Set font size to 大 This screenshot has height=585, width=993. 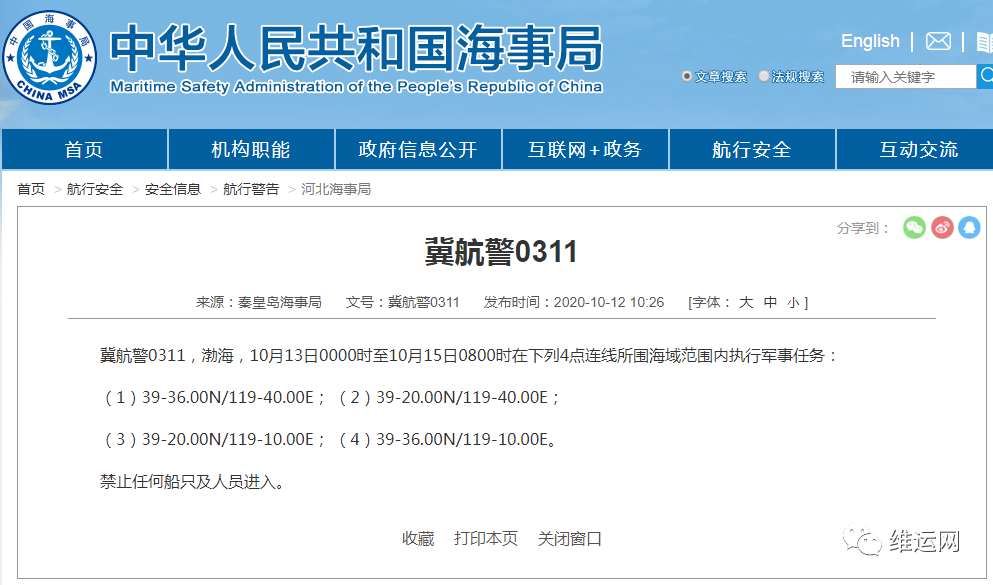click(745, 302)
